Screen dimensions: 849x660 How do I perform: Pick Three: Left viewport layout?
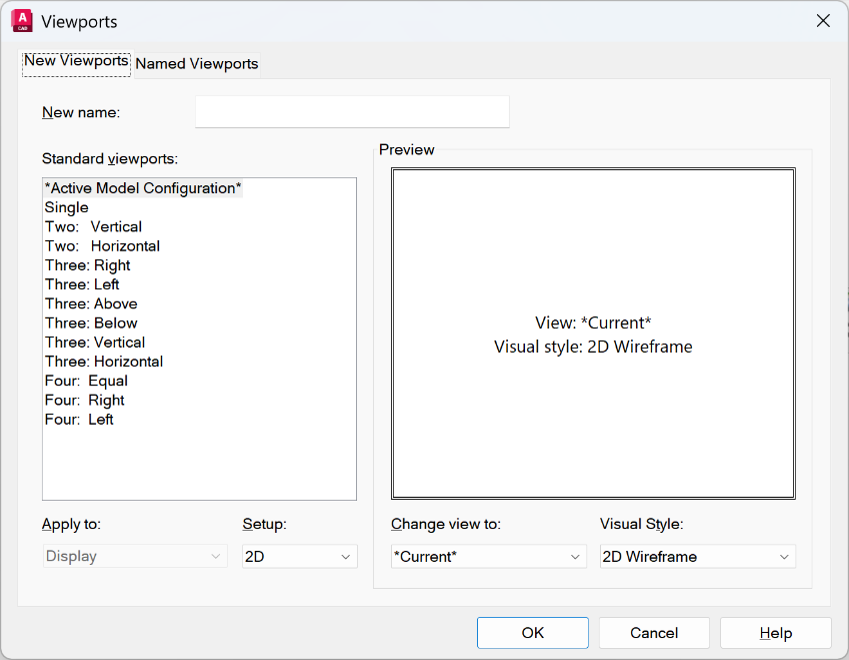(x=82, y=284)
